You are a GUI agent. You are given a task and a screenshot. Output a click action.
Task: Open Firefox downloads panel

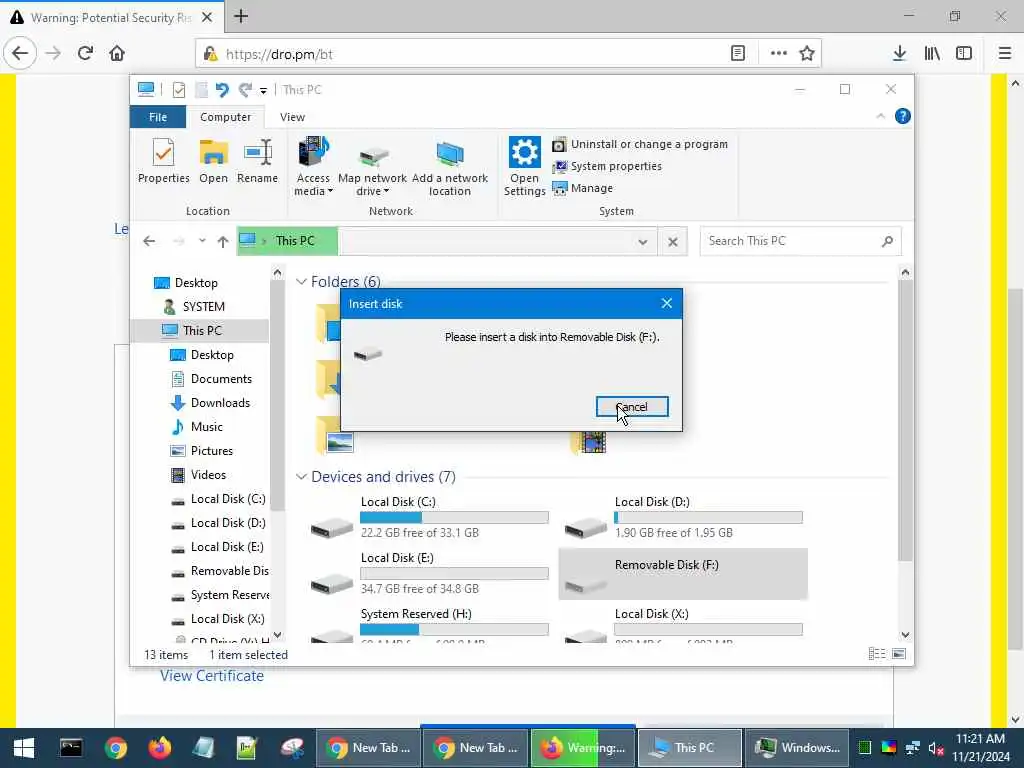point(899,54)
